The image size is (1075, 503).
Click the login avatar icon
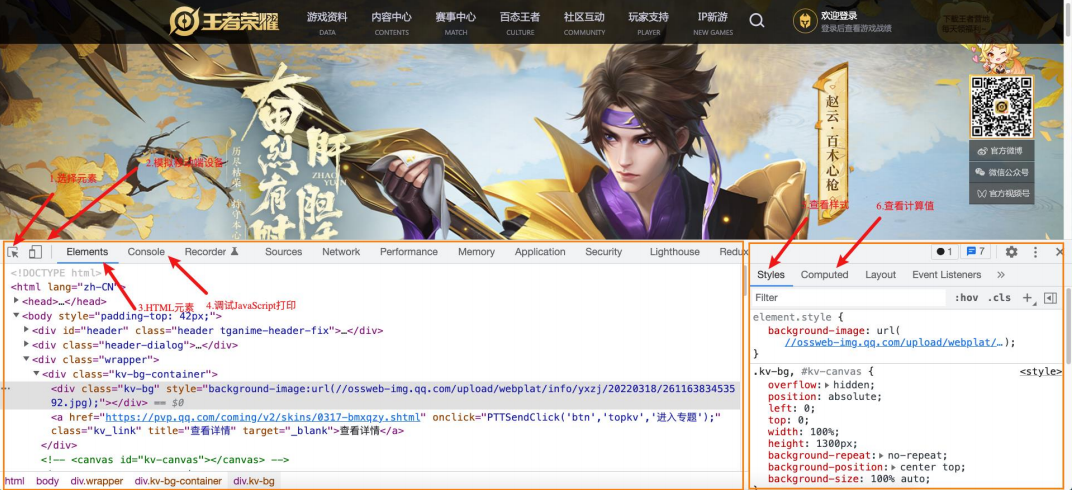coord(805,21)
